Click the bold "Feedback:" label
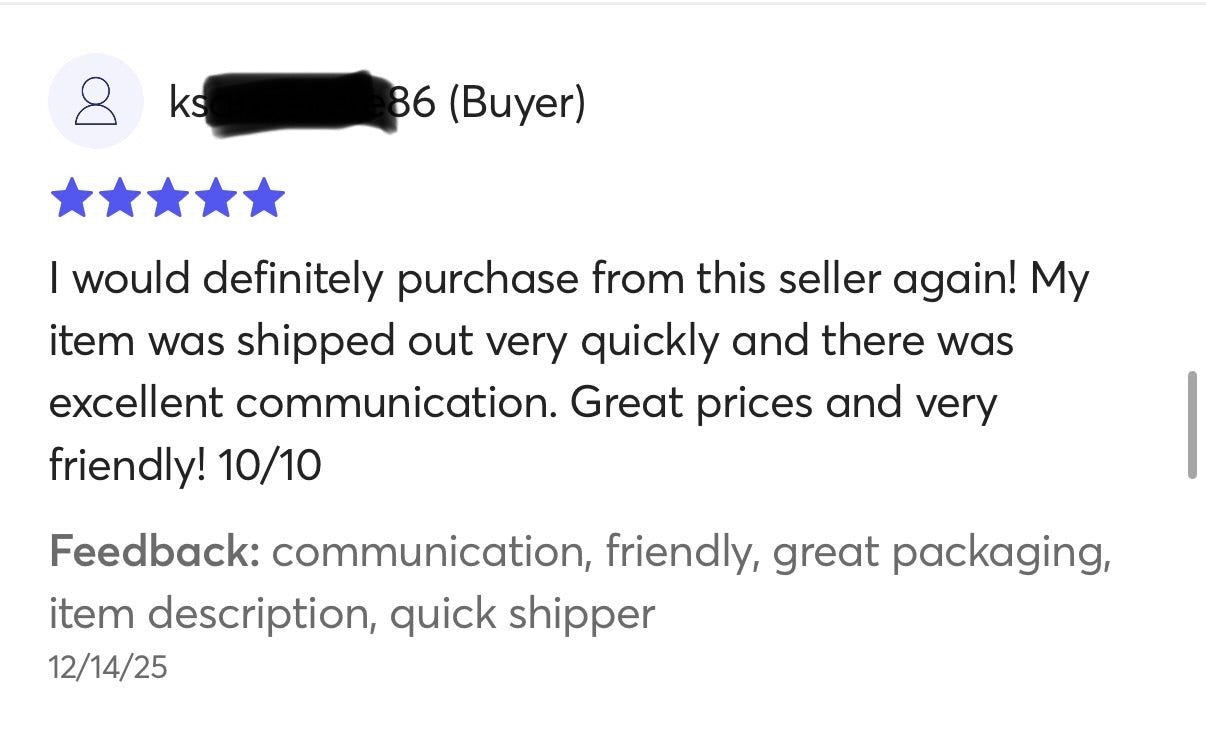Image resolution: width=1206 pixels, height=732 pixels. [154, 551]
